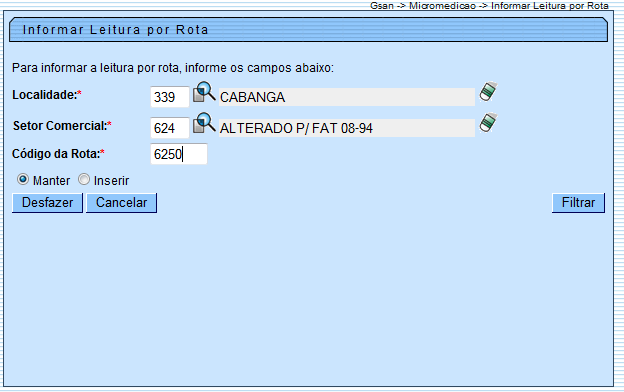Click the Cancelar button
The width and height of the screenshot is (624, 392).
pos(121,203)
